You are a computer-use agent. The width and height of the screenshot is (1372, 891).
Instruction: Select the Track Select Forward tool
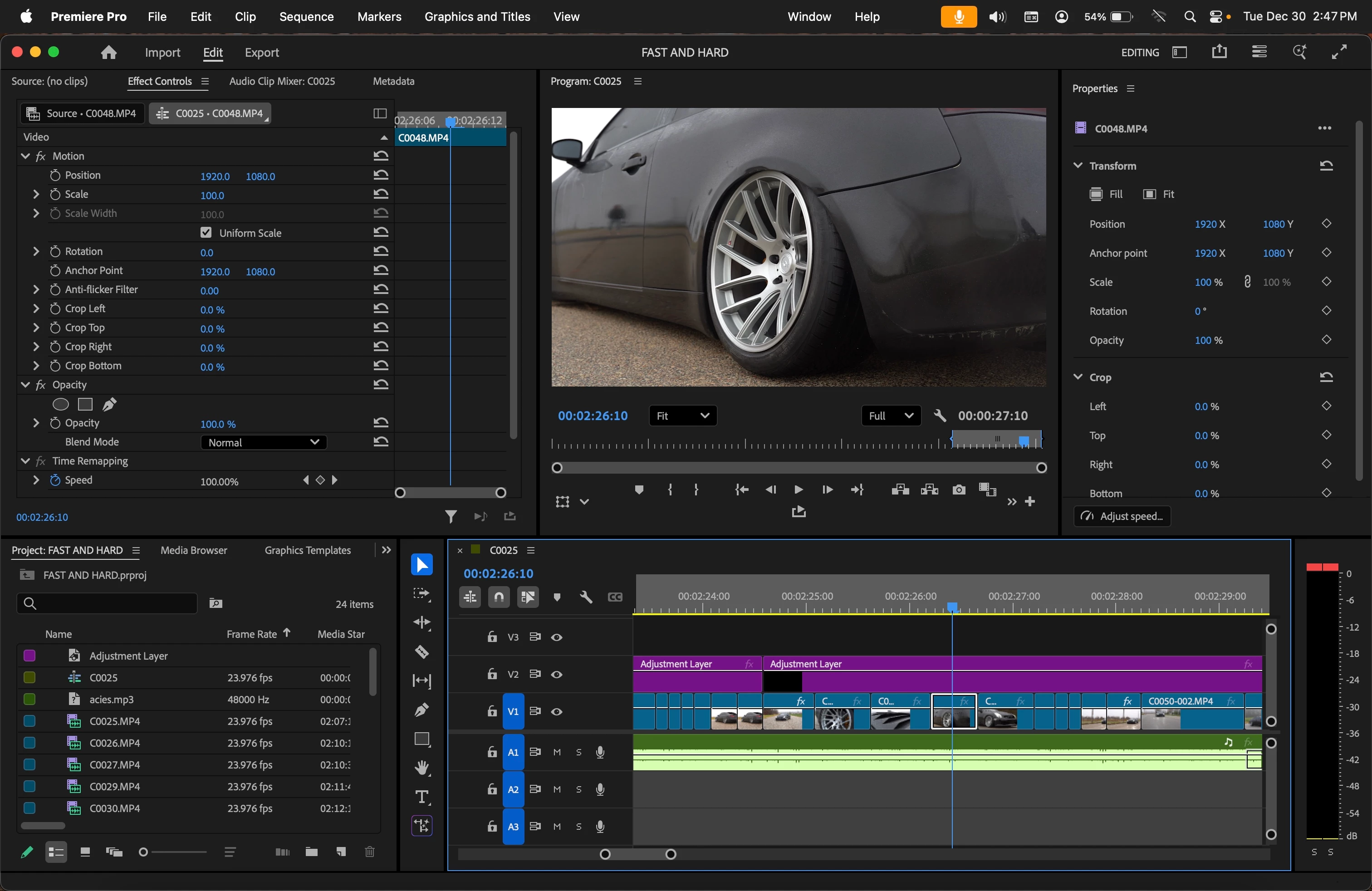[421, 593]
